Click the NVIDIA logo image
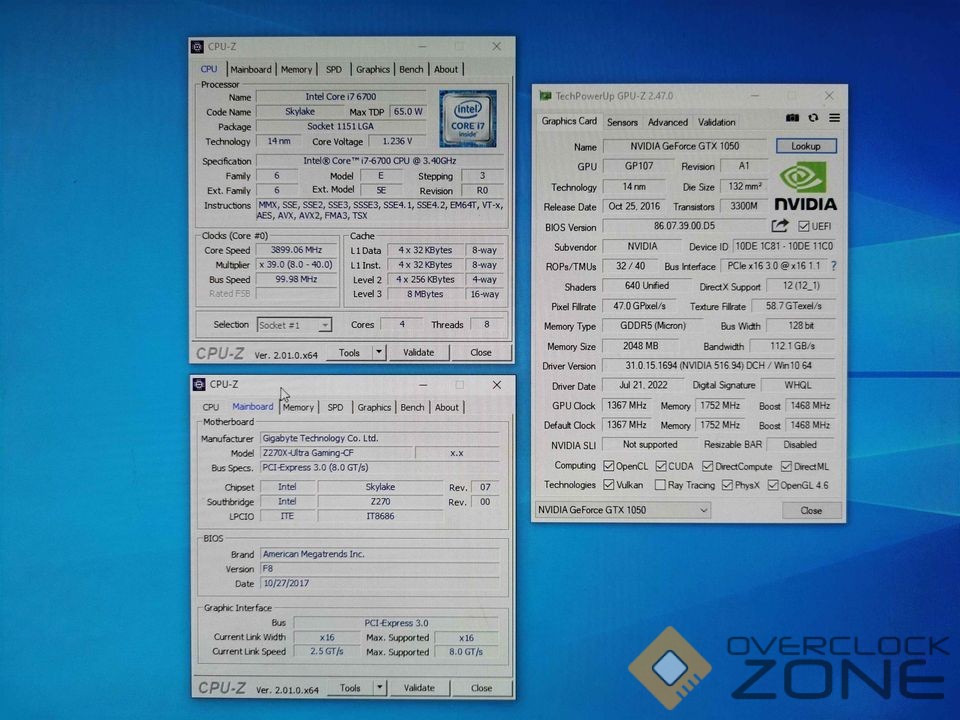The width and height of the screenshot is (960, 720). coord(807,187)
